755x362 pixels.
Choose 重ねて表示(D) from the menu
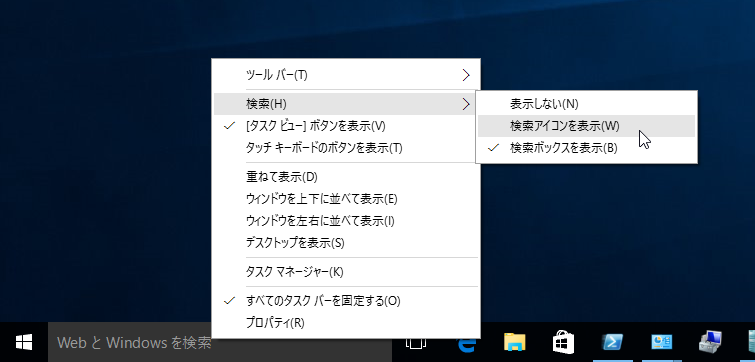[347, 177]
